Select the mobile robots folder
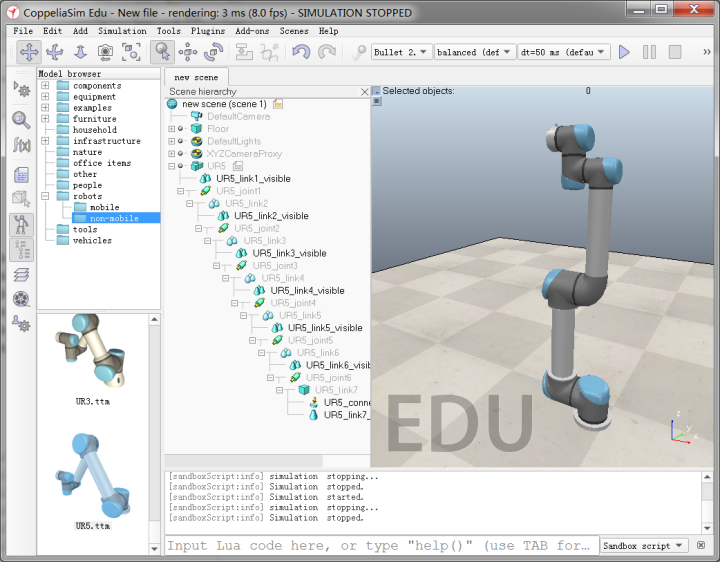 tap(104, 207)
